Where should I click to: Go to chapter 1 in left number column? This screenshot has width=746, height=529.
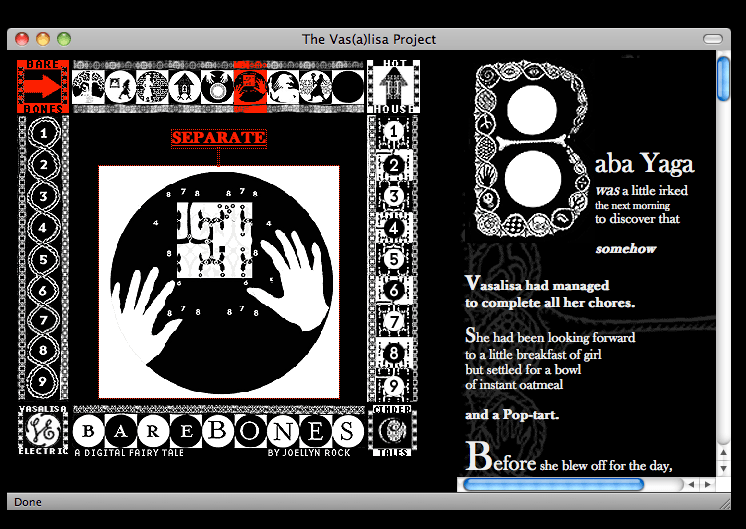(x=42, y=131)
